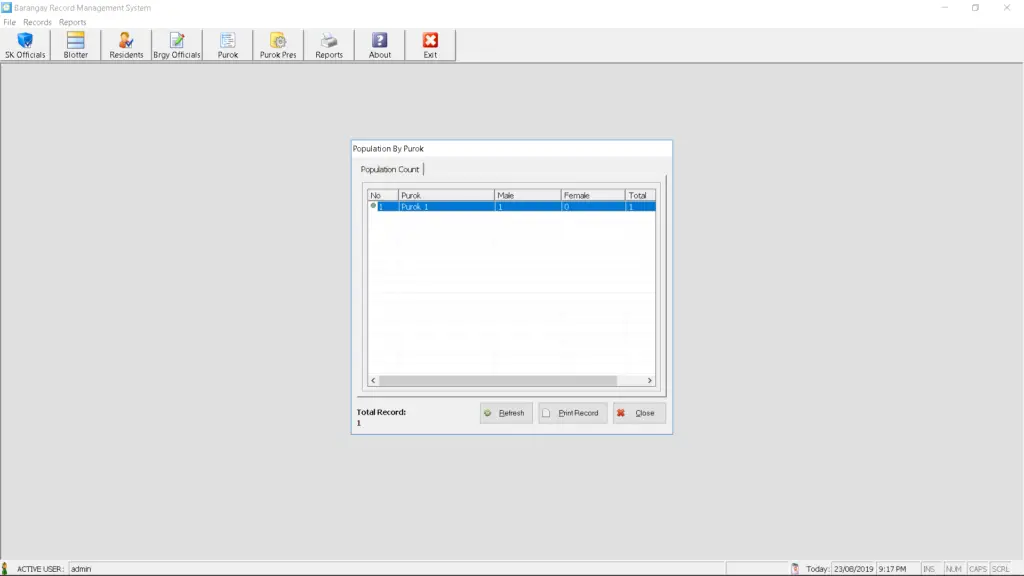Click the horizontal scrollbar right arrow
Image resolution: width=1024 pixels, height=576 pixels.
click(649, 380)
